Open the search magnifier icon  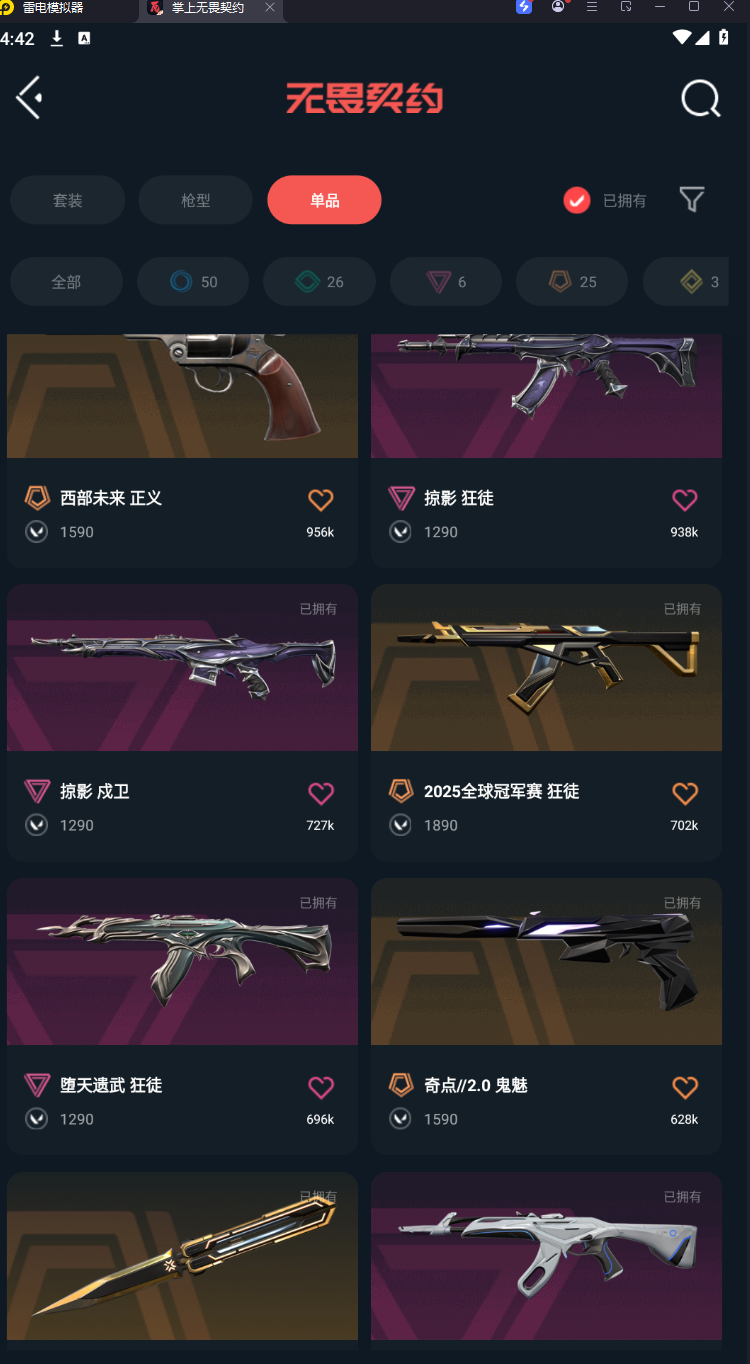pyautogui.click(x=700, y=98)
